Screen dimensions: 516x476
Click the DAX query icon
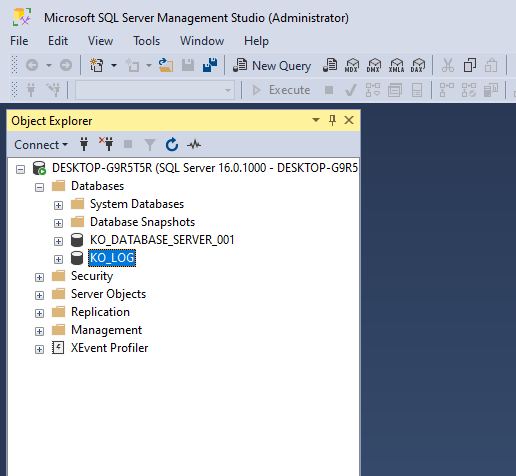pos(418,65)
